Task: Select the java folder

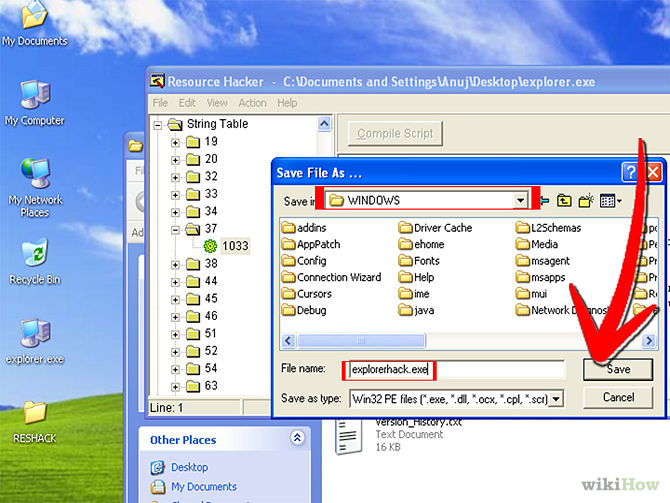Action: 416,310
